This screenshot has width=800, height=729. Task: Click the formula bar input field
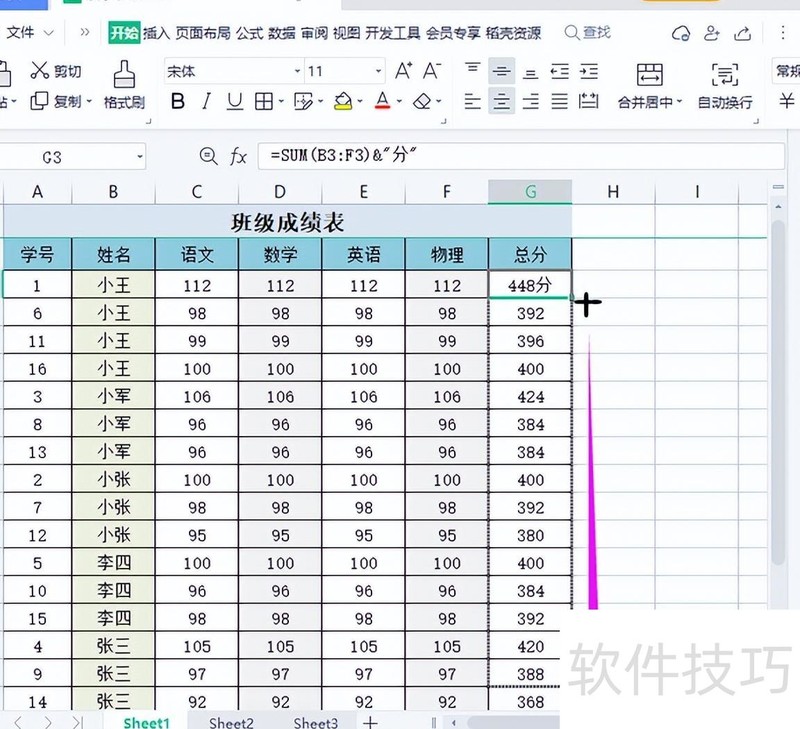pos(500,157)
